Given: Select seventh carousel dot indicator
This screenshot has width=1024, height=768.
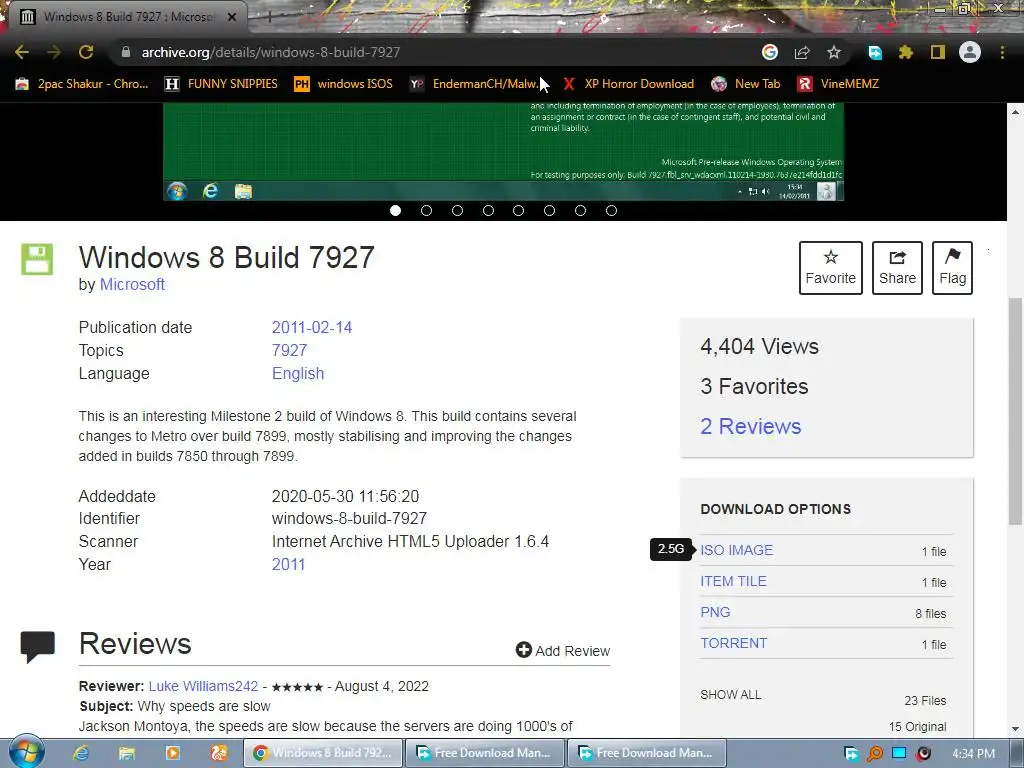Looking at the screenshot, I should point(580,210).
